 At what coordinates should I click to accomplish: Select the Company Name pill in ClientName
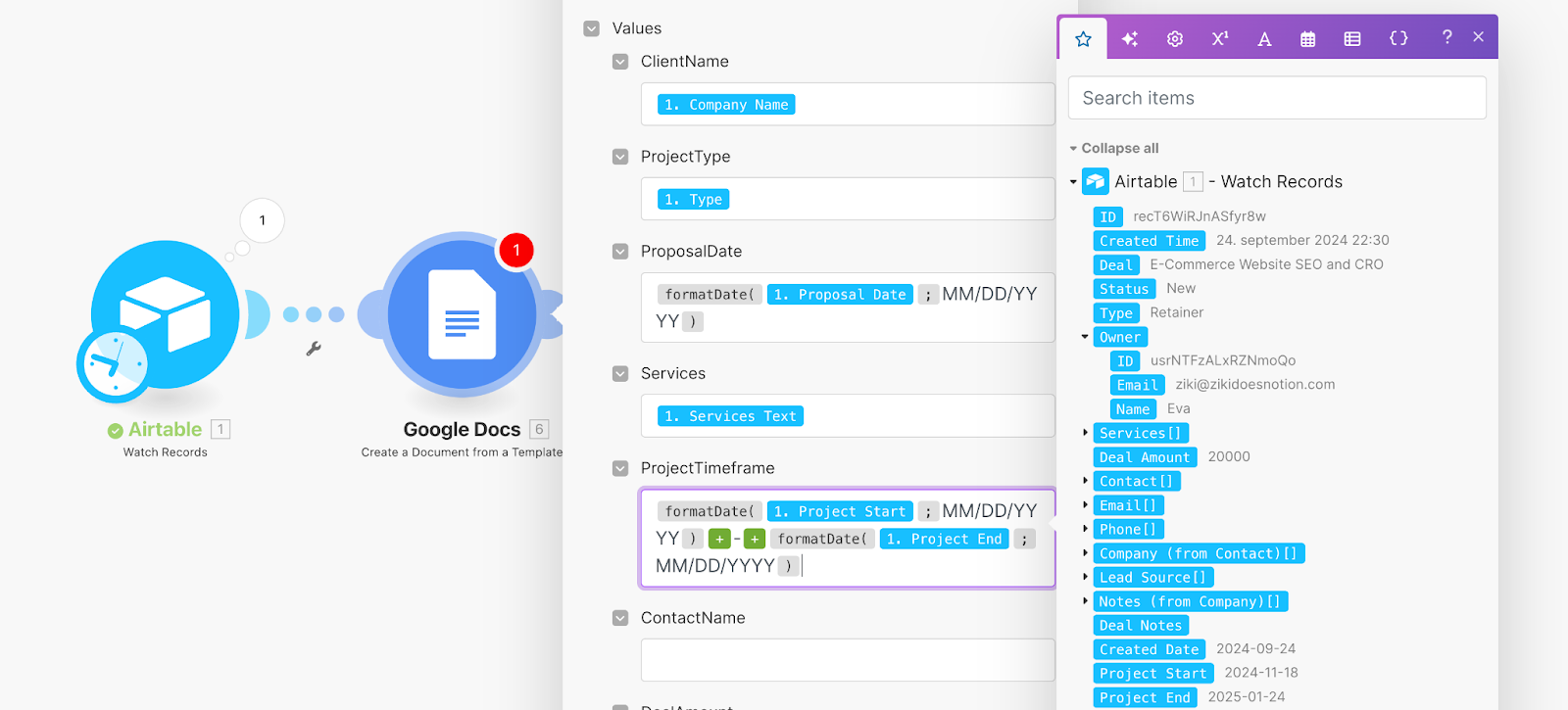(x=726, y=105)
